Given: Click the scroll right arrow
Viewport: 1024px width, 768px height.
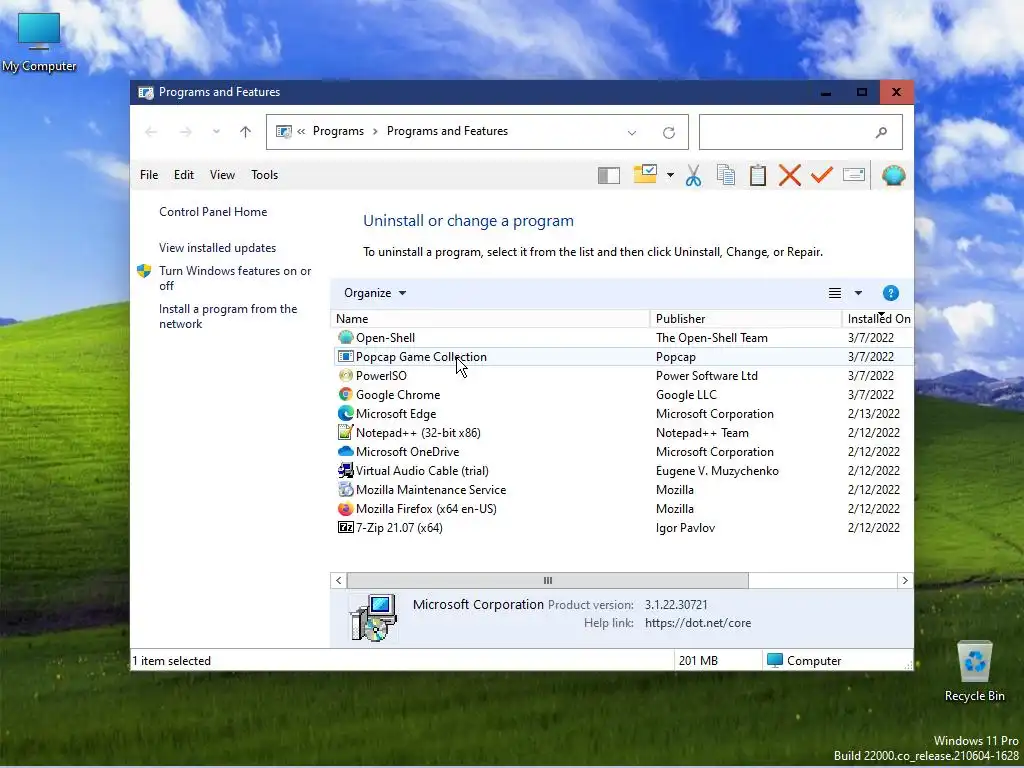Looking at the screenshot, I should click(904, 581).
